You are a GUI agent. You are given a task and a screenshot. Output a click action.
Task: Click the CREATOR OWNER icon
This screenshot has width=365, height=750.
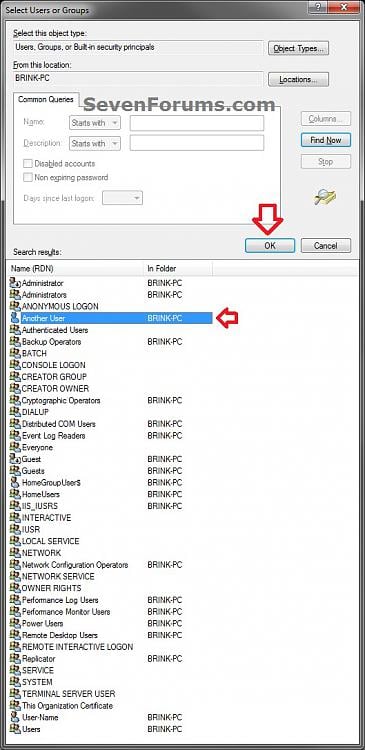click(15, 388)
